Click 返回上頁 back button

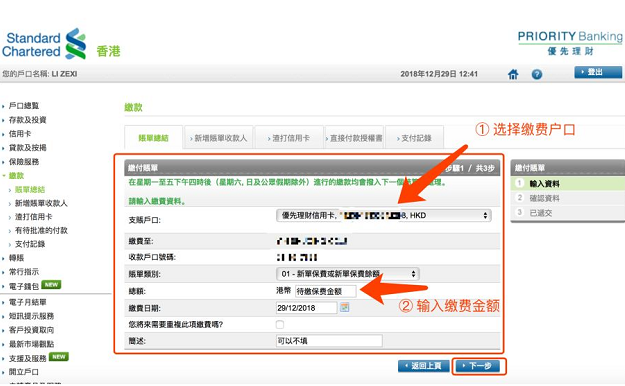pyautogui.click(x=424, y=366)
